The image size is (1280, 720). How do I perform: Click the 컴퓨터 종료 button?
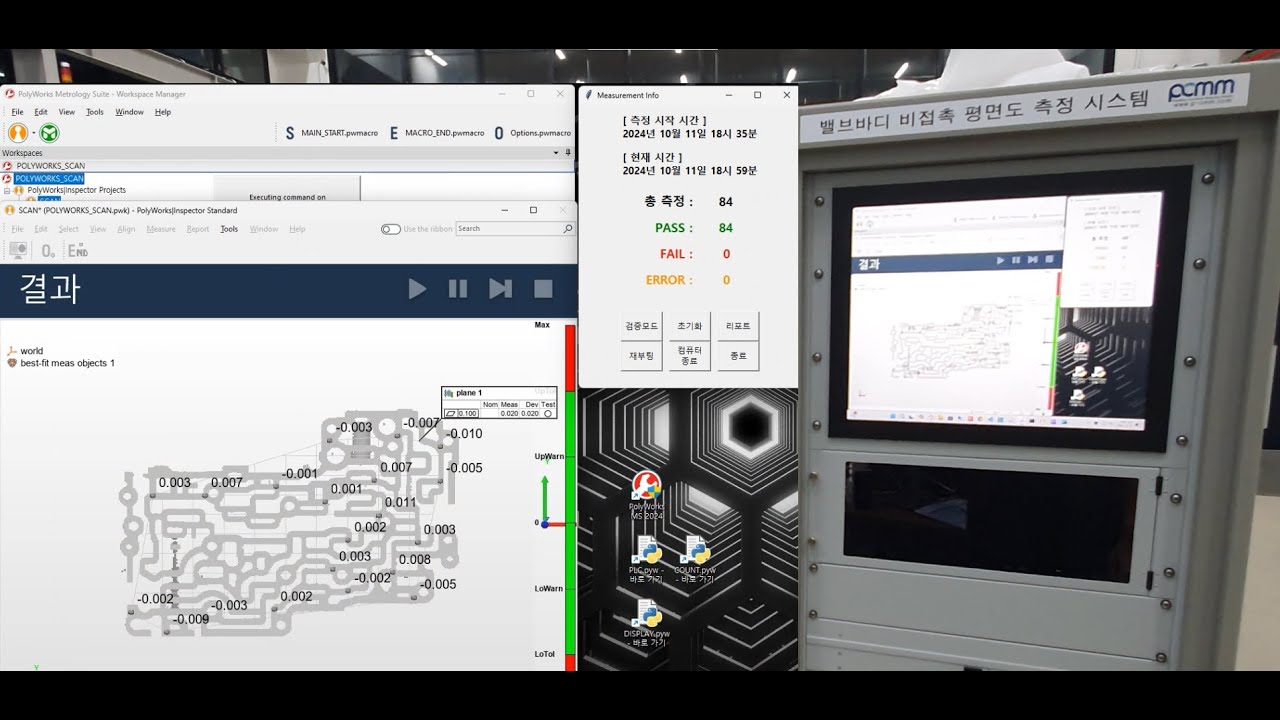tap(689, 356)
